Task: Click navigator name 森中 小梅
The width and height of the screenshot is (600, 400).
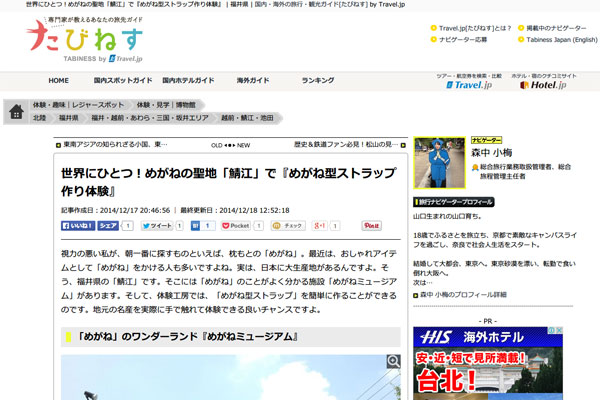Action: (491, 153)
